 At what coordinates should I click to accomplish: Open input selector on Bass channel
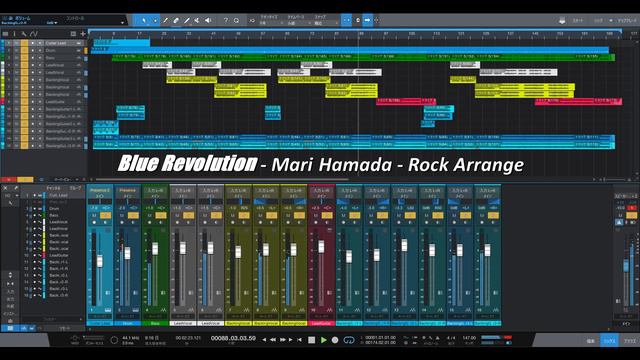point(155,190)
